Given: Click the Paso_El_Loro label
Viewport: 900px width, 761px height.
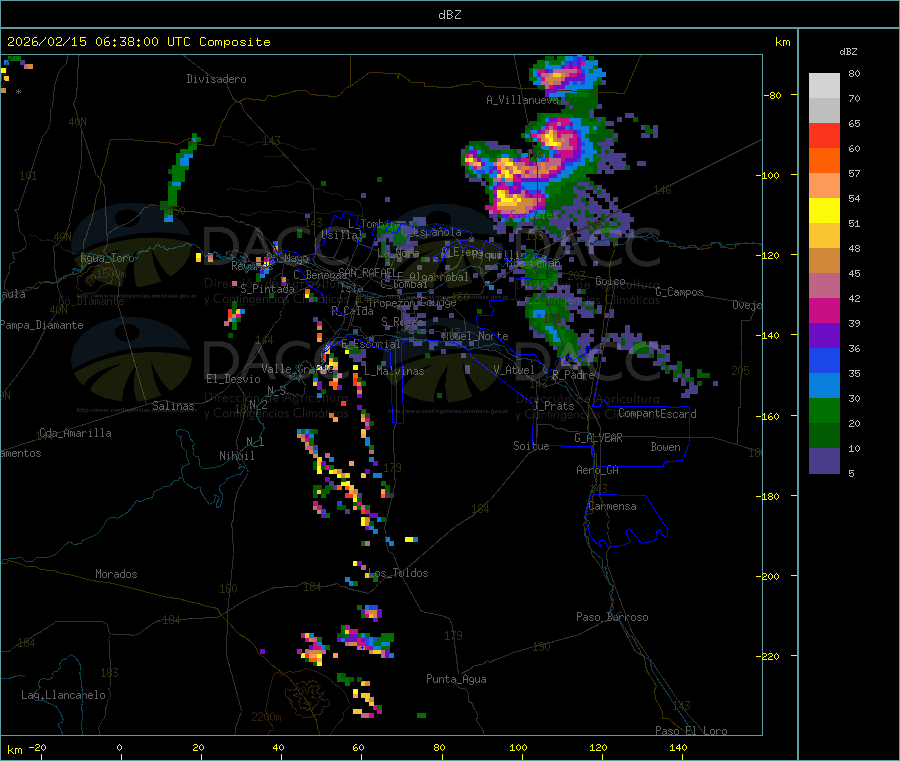Looking at the screenshot, I should tap(692, 731).
